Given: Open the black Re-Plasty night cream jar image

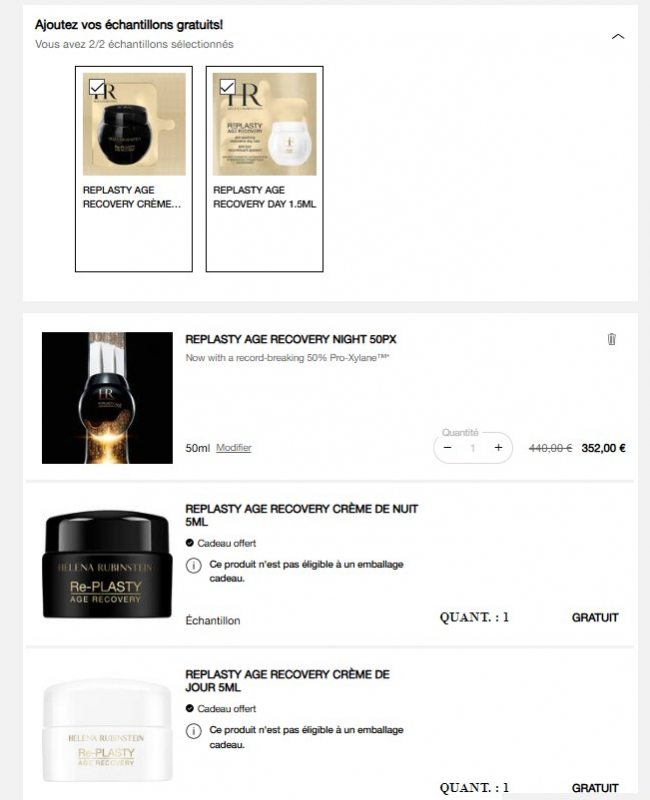Looking at the screenshot, I should (107, 564).
